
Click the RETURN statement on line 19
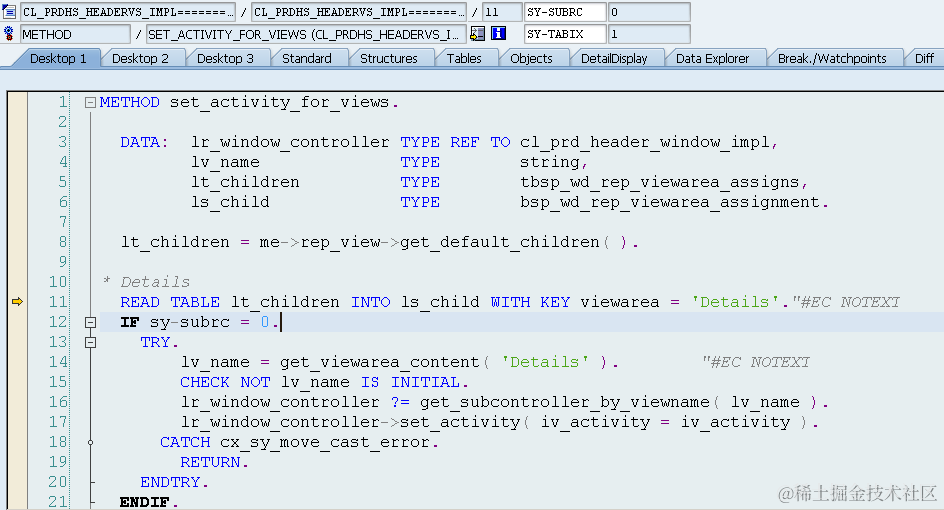(210, 462)
